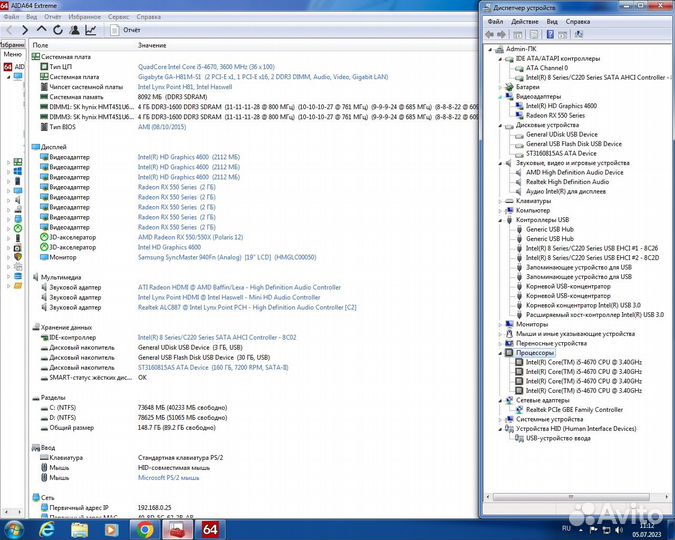
Task: Click the Realtek ALC887 audio controller link
Action: (247, 307)
